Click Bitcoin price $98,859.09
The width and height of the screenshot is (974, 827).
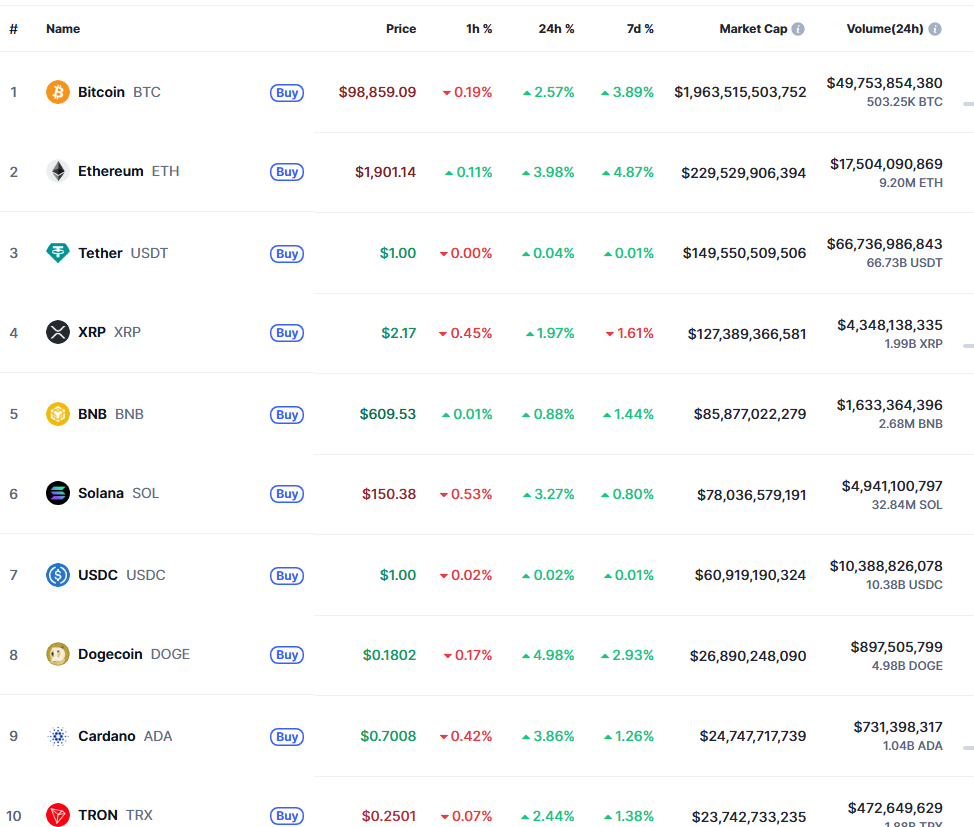click(x=377, y=92)
